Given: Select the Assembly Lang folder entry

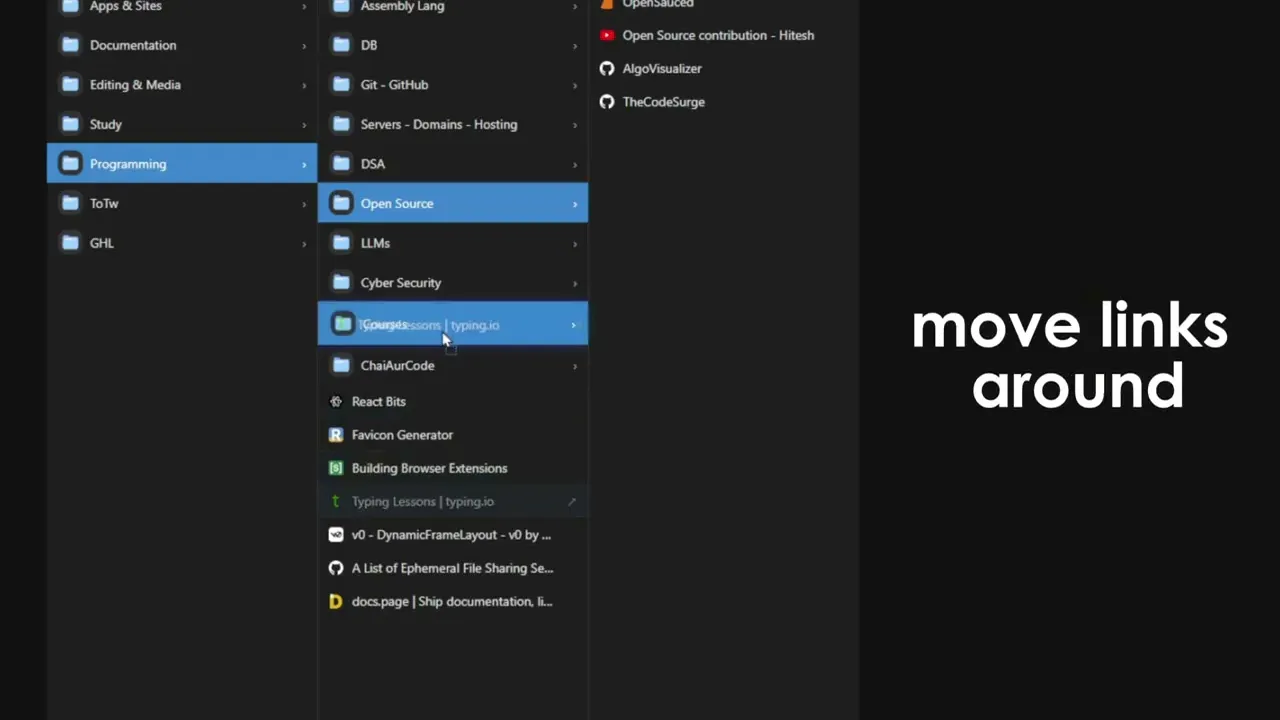Looking at the screenshot, I should tap(453, 7).
